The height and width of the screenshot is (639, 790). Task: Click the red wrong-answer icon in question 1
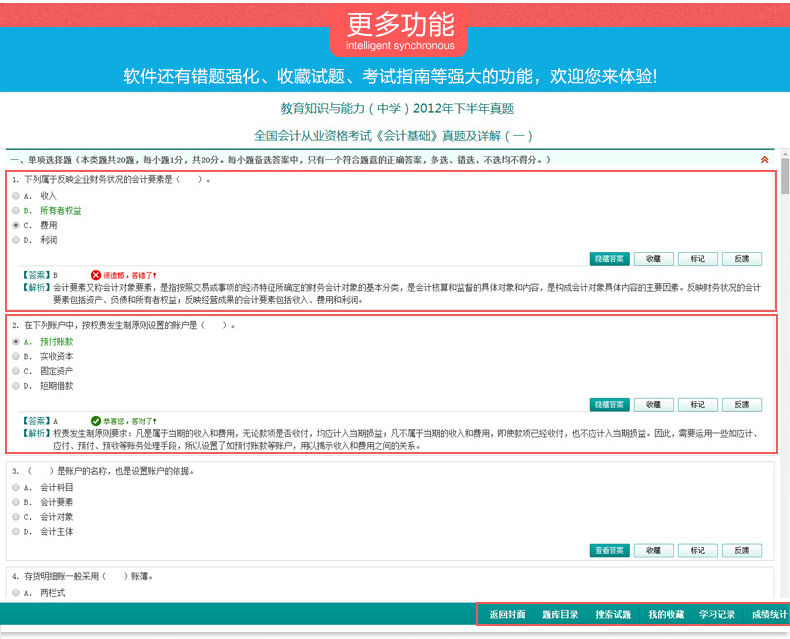coord(96,274)
